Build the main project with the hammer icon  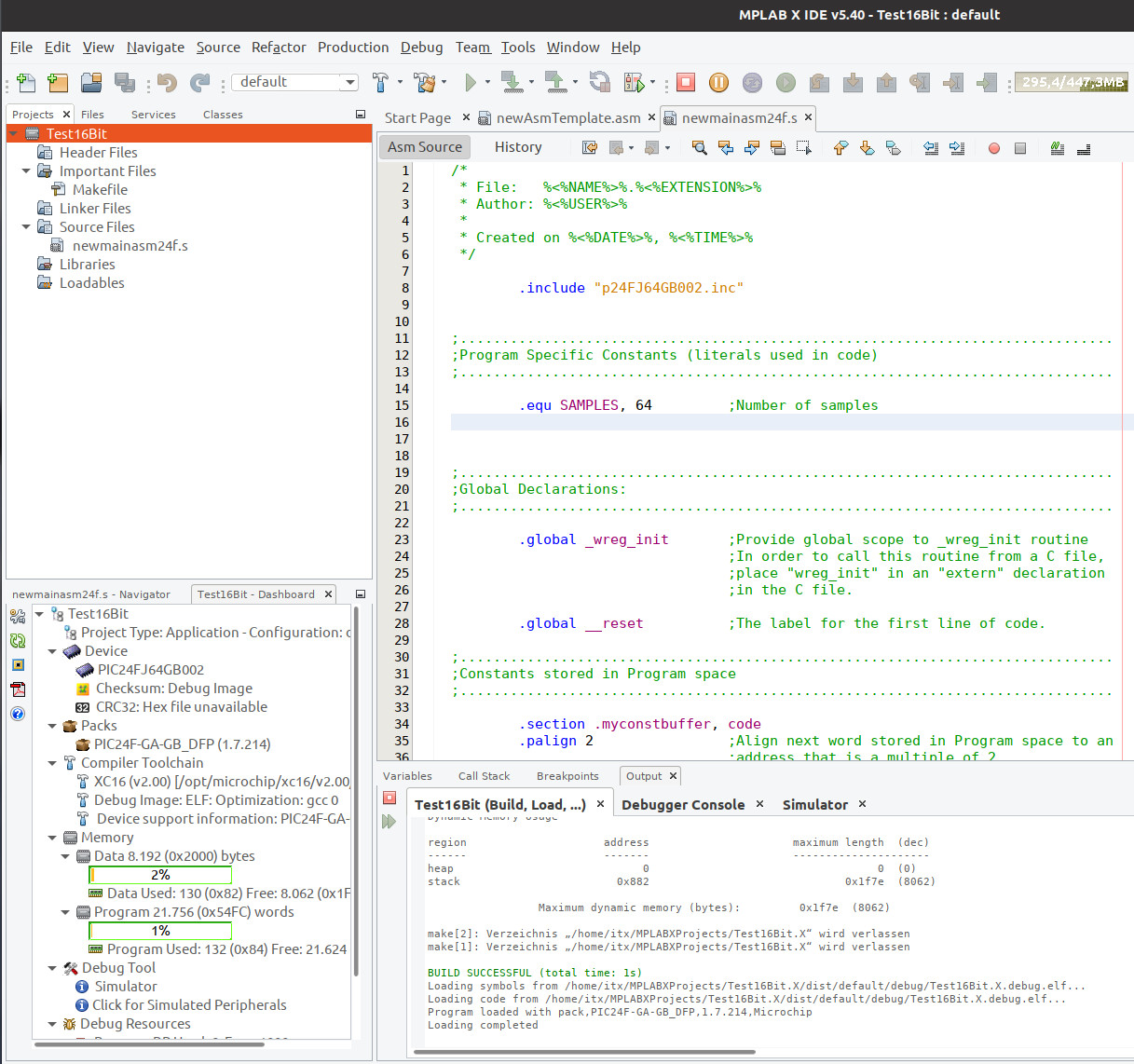coord(380,83)
